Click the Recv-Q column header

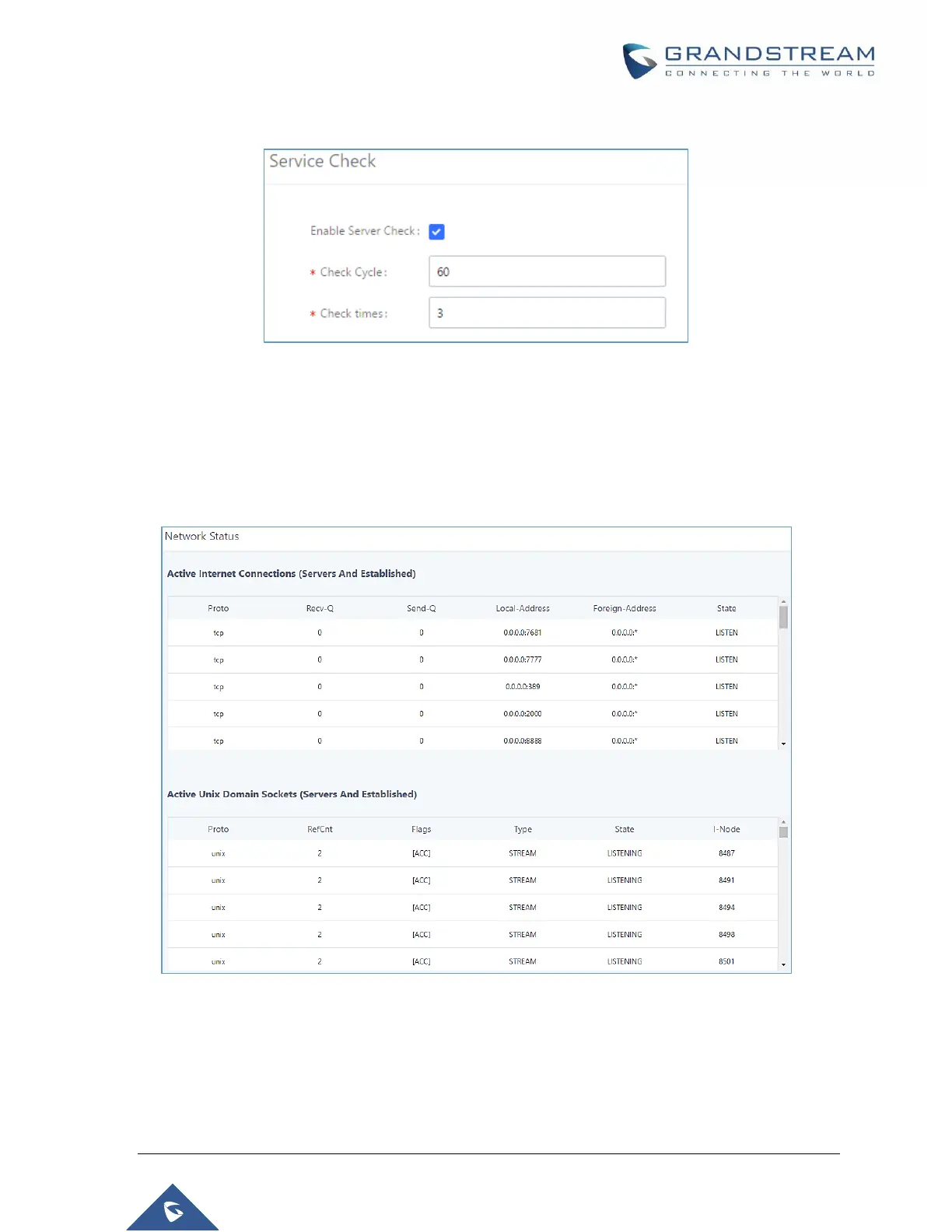[320, 608]
